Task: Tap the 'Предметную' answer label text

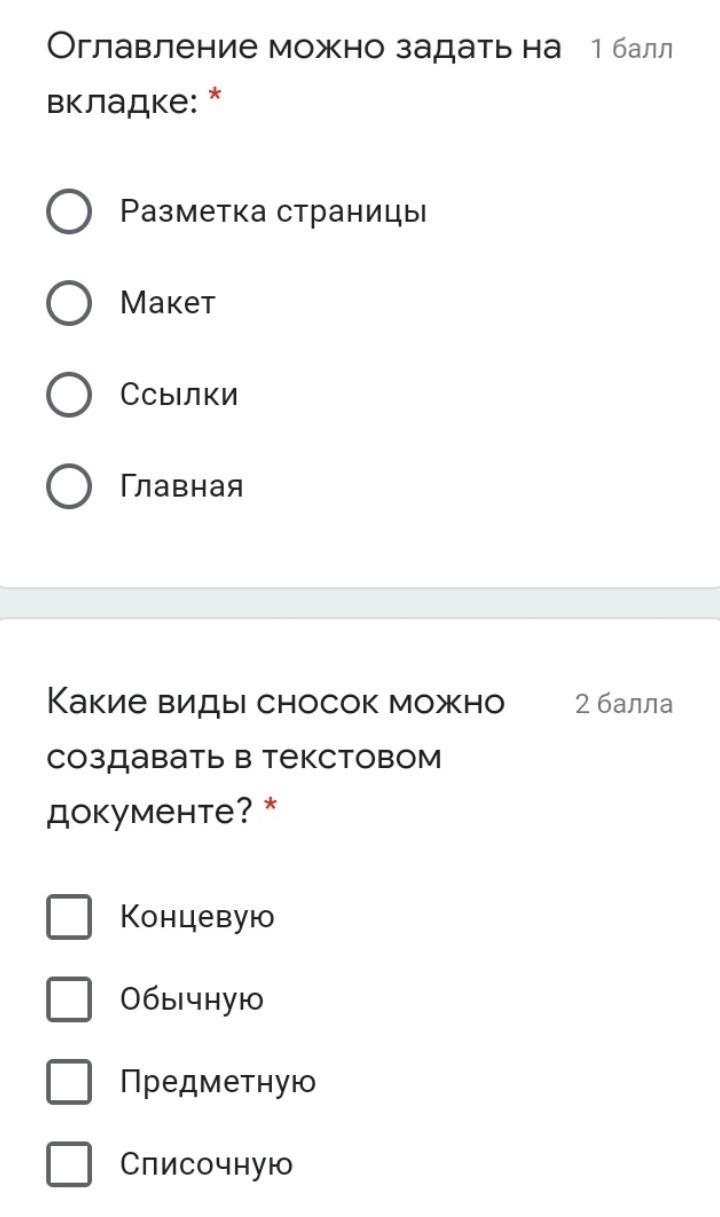Action: coord(218,1082)
